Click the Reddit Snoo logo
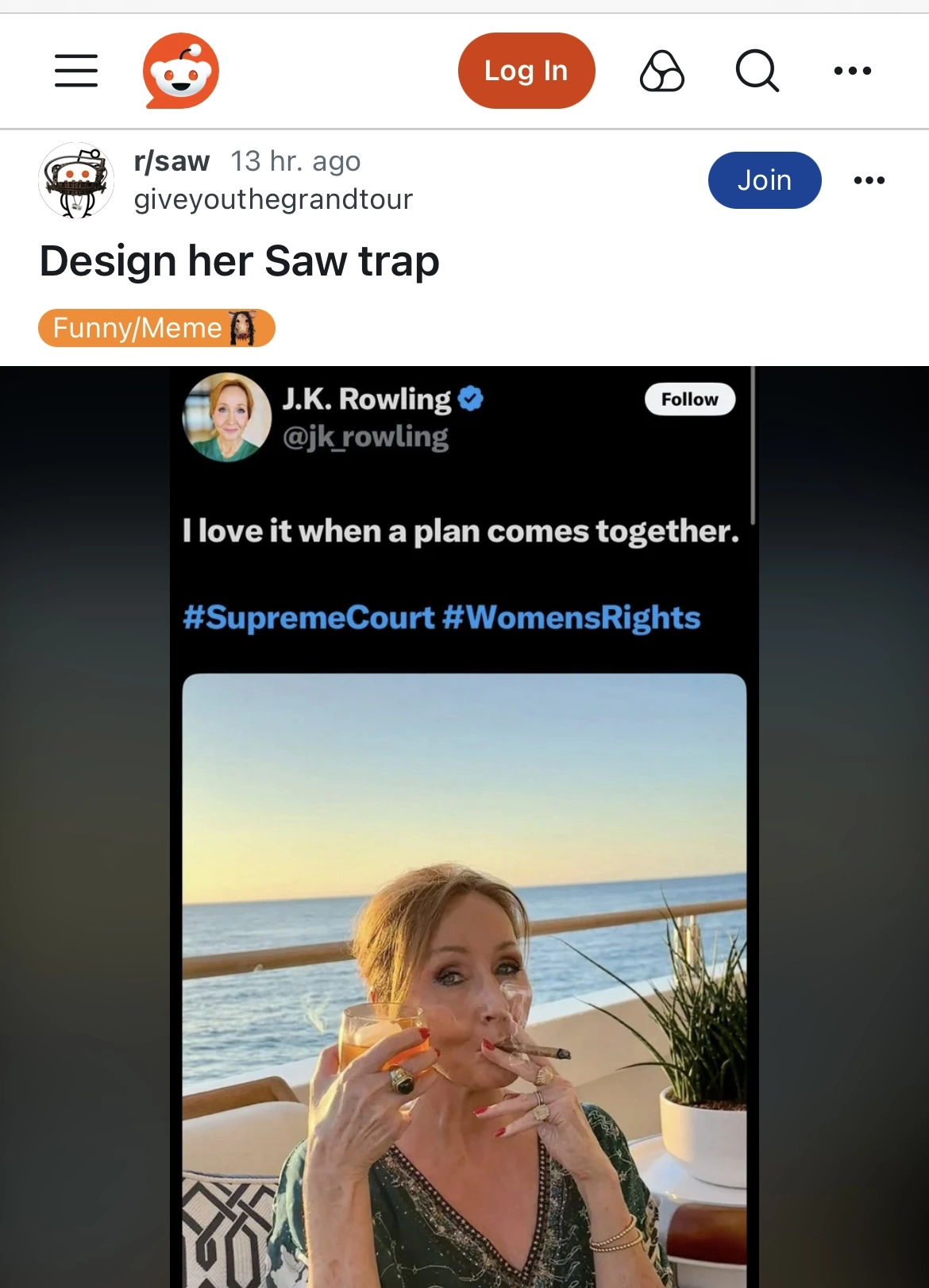929x1288 pixels. click(181, 71)
